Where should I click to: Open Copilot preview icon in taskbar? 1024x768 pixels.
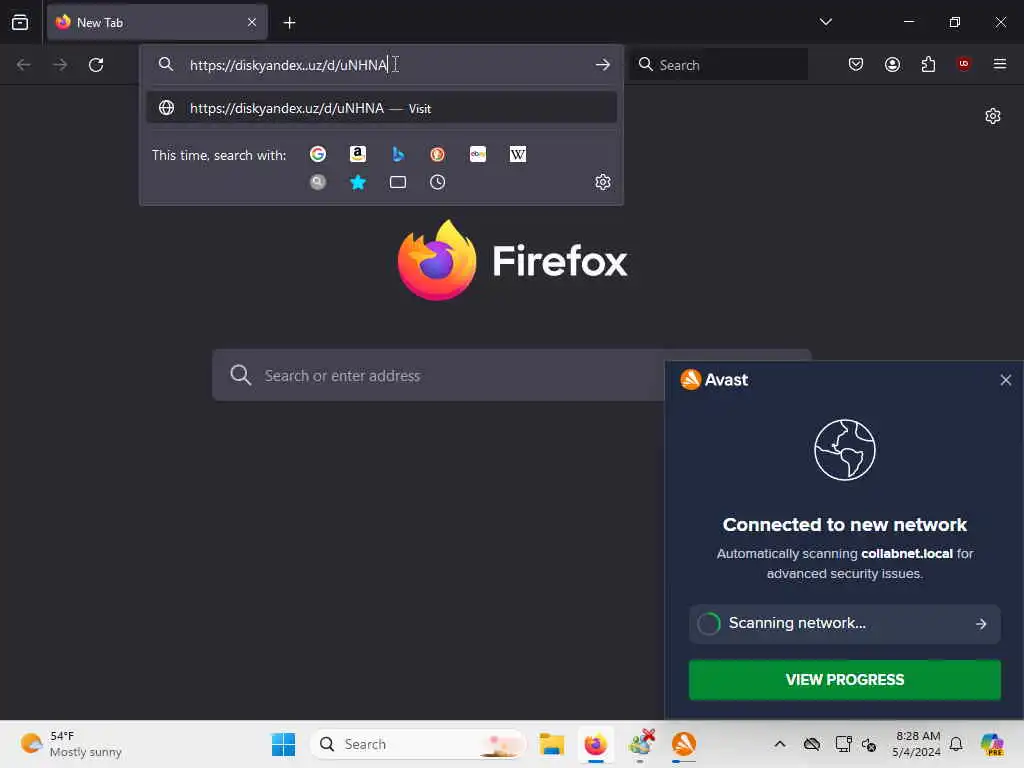pyautogui.click(x=992, y=744)
